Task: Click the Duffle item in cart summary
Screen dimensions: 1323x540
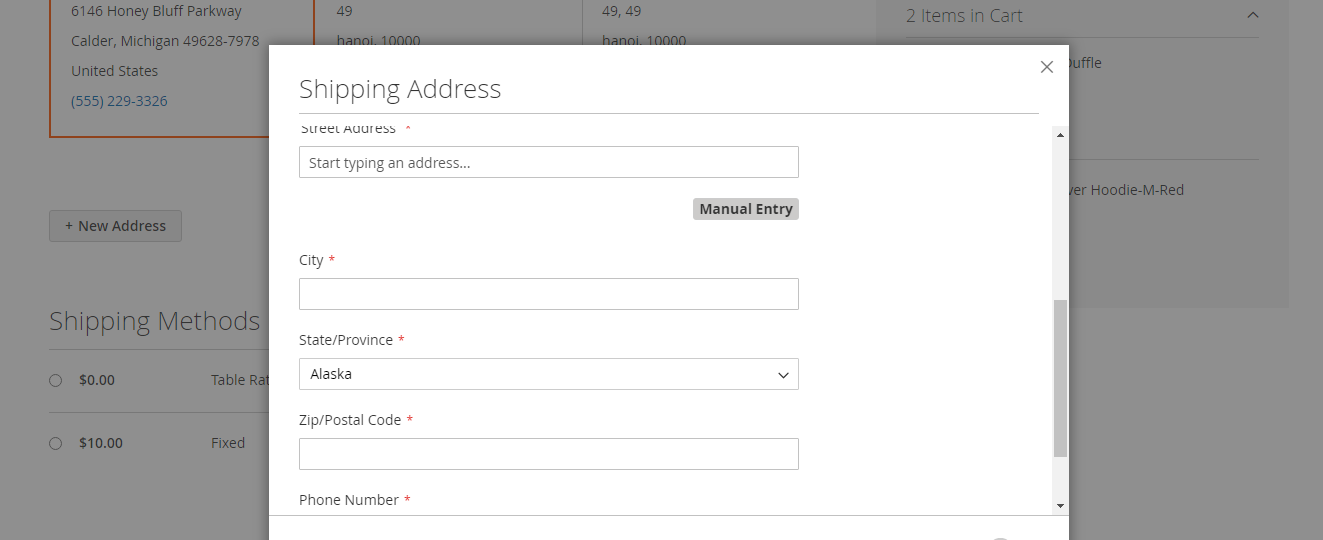Action: [x=1084, y=63]
